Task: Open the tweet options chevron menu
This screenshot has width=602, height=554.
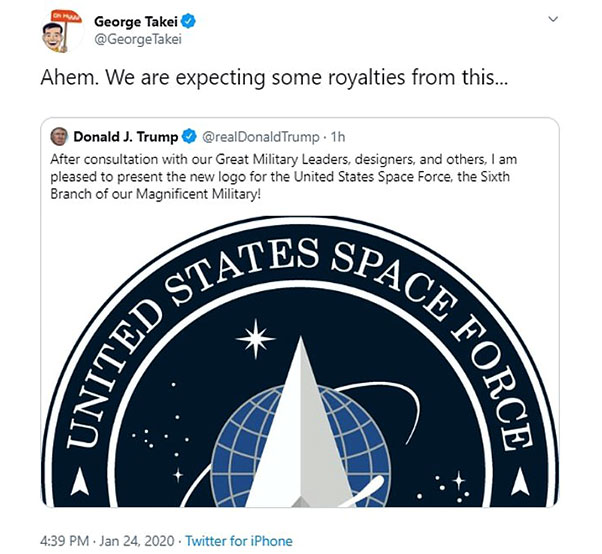Action: (553, 19)
